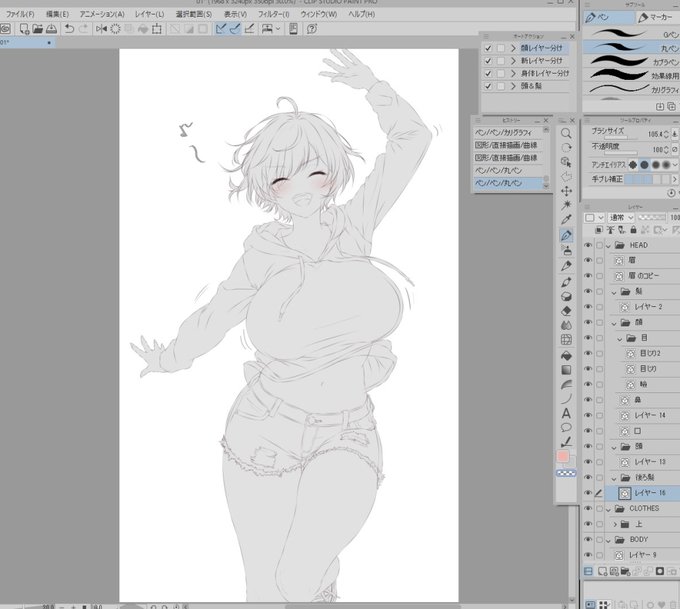This screenshot has width=680, height=609.
Task: Select the Balloon tool
Action: [566, 428]
